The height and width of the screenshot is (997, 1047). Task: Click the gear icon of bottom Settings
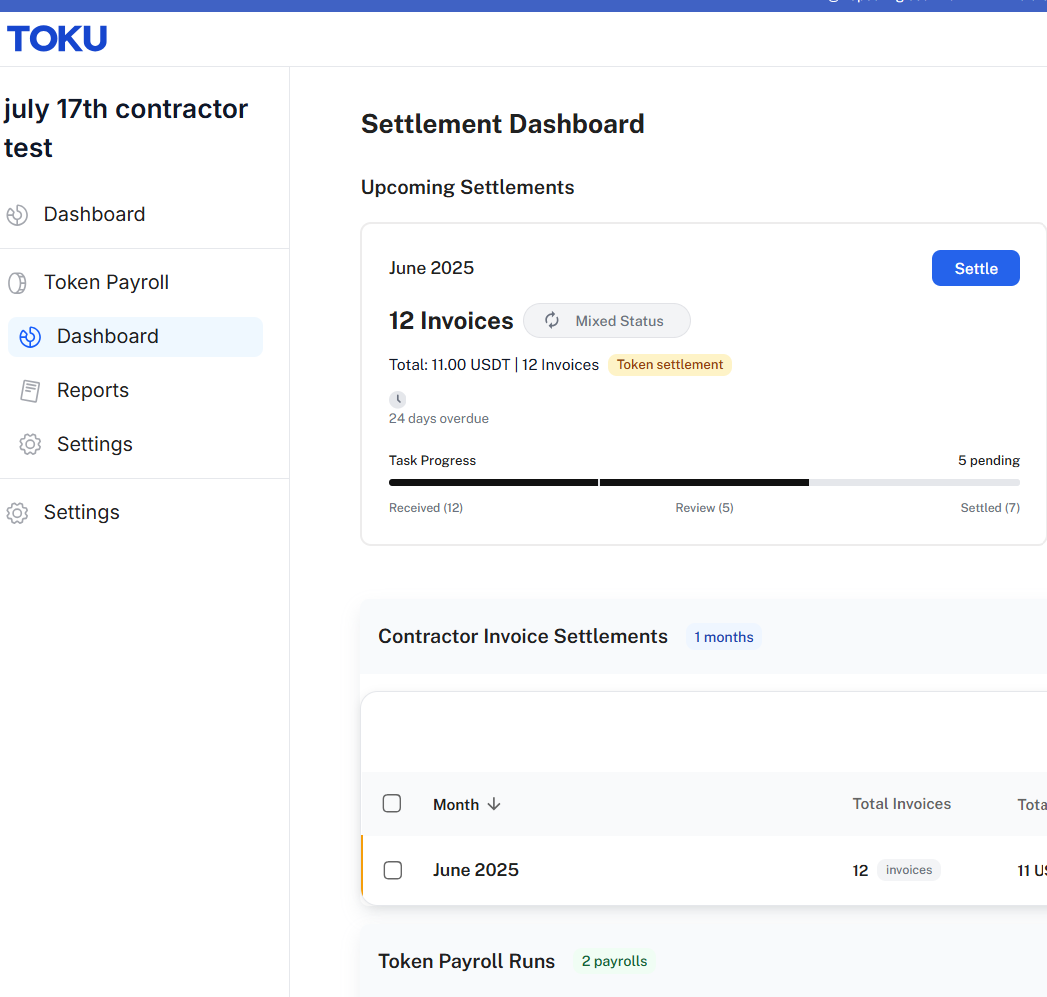click(17, 513)
